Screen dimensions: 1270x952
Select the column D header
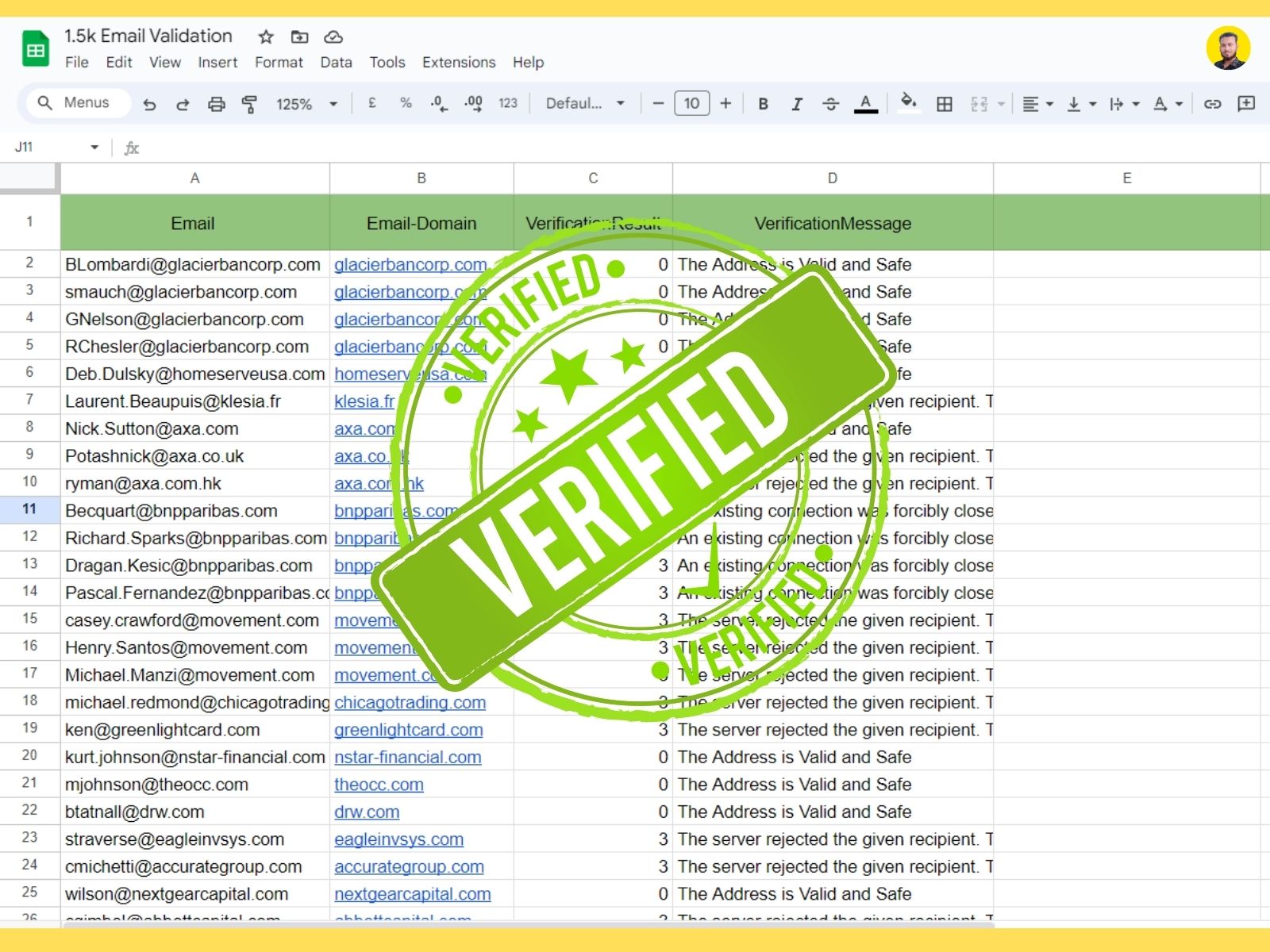coord(831,178)
